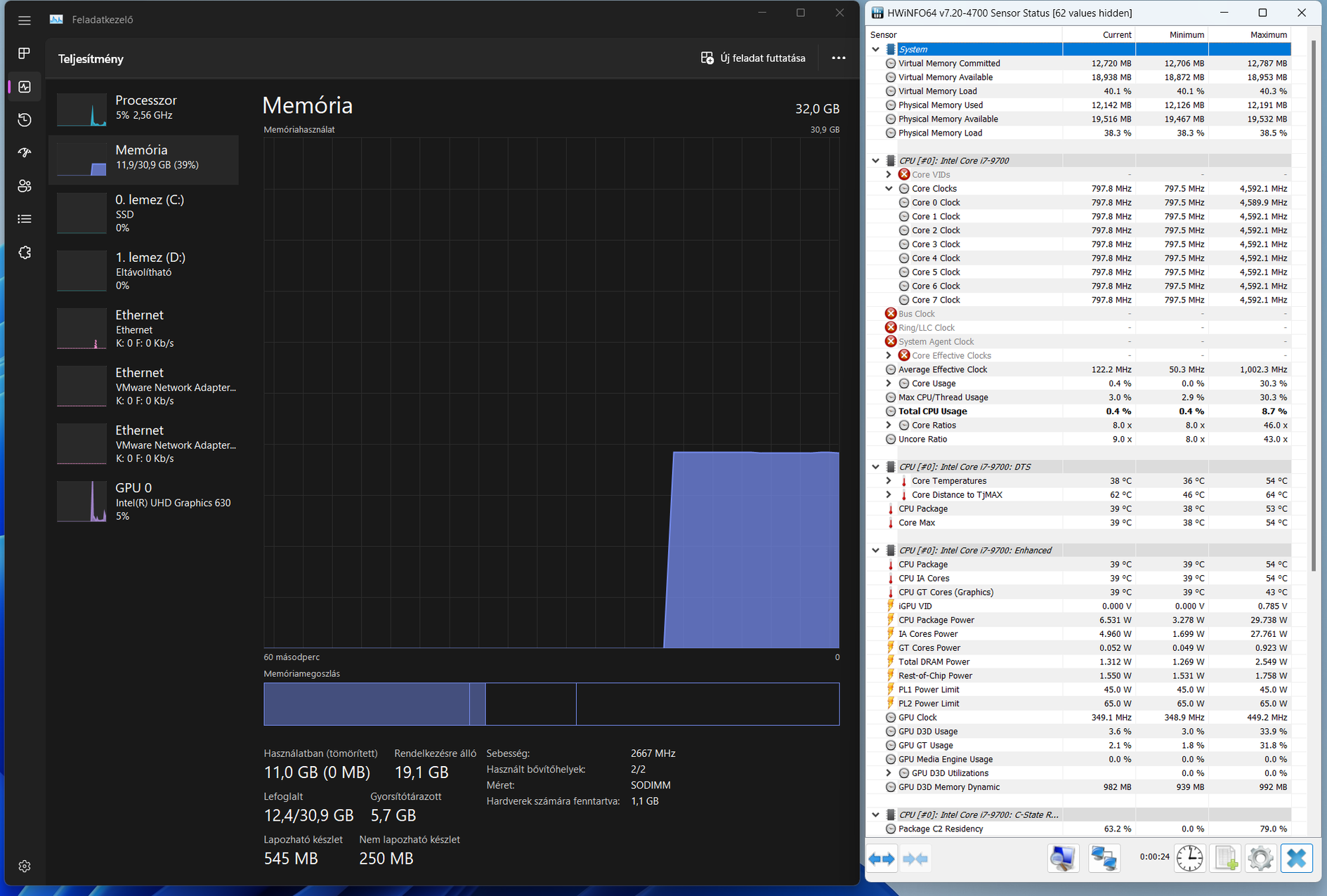Click HWiNFO remote monitor icon

pos(1063,859)
